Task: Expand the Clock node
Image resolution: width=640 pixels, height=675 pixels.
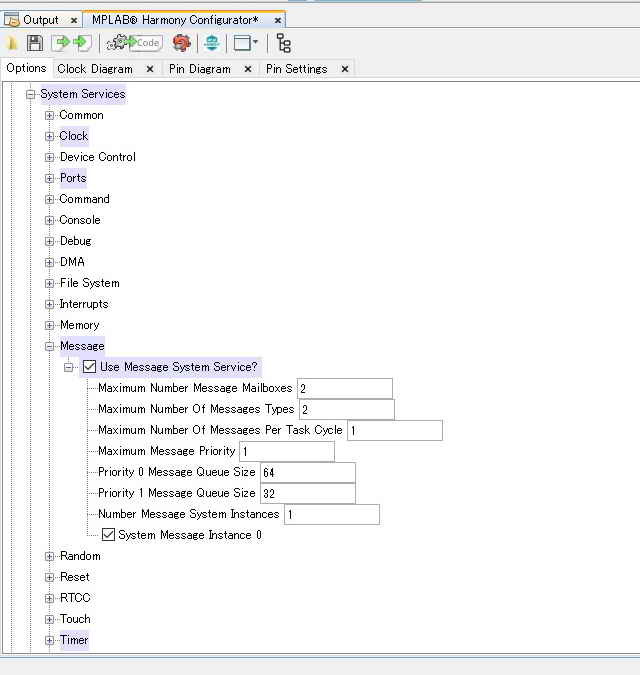Action: pos(49,136)
